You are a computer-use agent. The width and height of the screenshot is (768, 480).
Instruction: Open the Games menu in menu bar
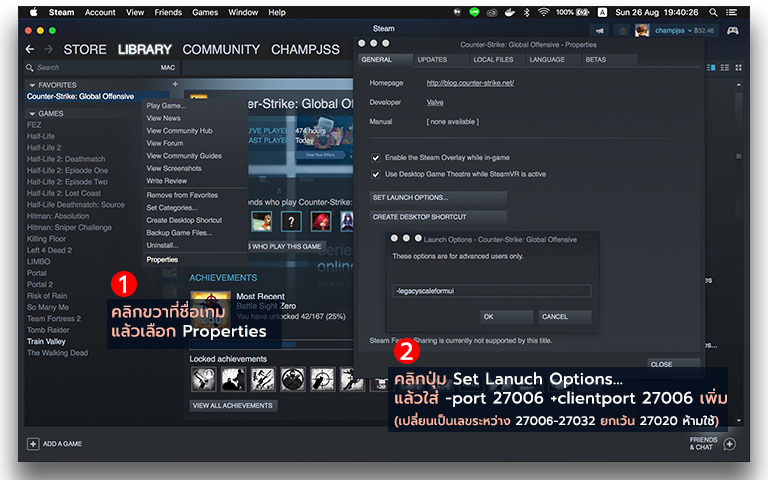point(205,12)
